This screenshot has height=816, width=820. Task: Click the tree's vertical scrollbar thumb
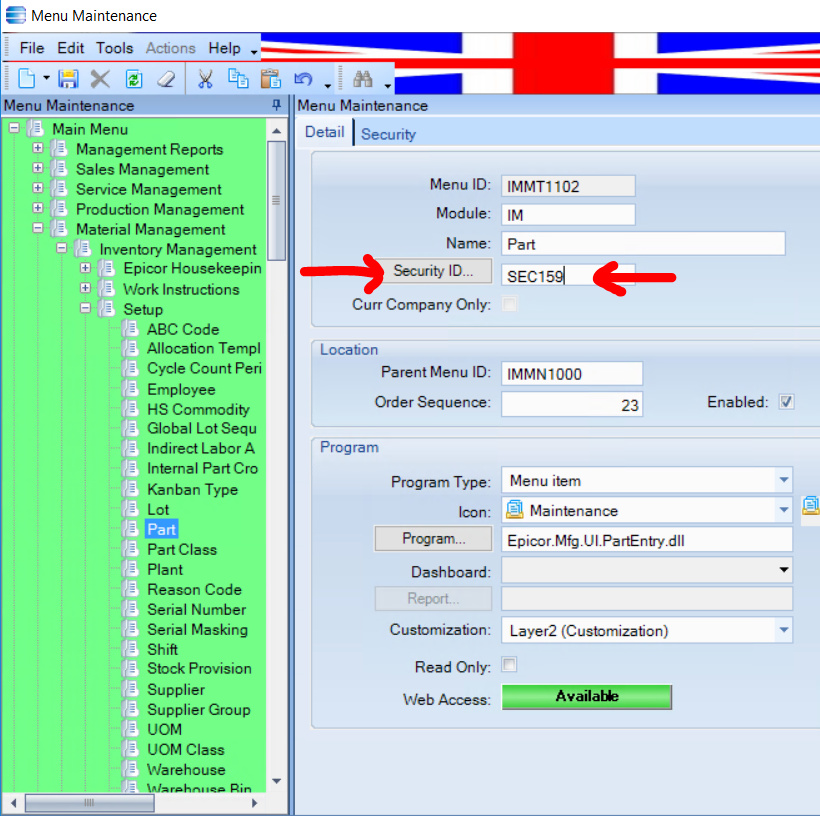(277, 200)
